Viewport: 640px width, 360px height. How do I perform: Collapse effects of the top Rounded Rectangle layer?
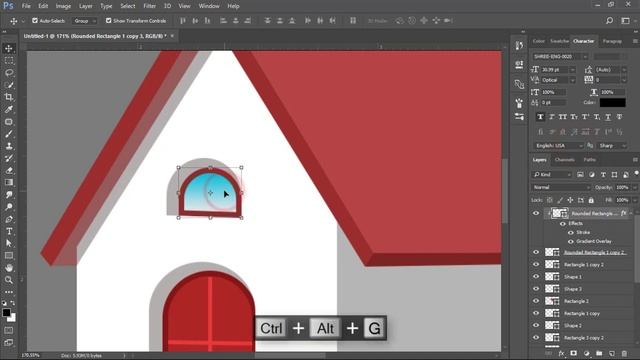631,213
